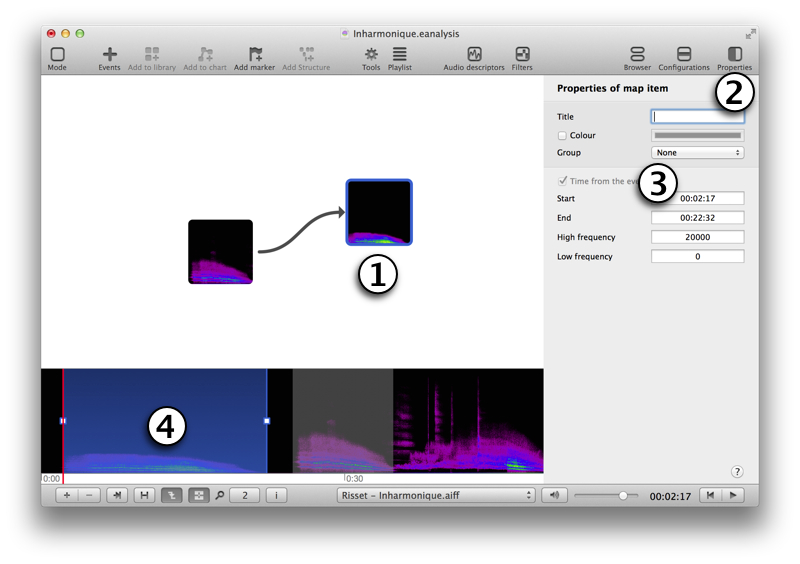Select the blue-outlined map item thumbnail

(x=379, y=212)
